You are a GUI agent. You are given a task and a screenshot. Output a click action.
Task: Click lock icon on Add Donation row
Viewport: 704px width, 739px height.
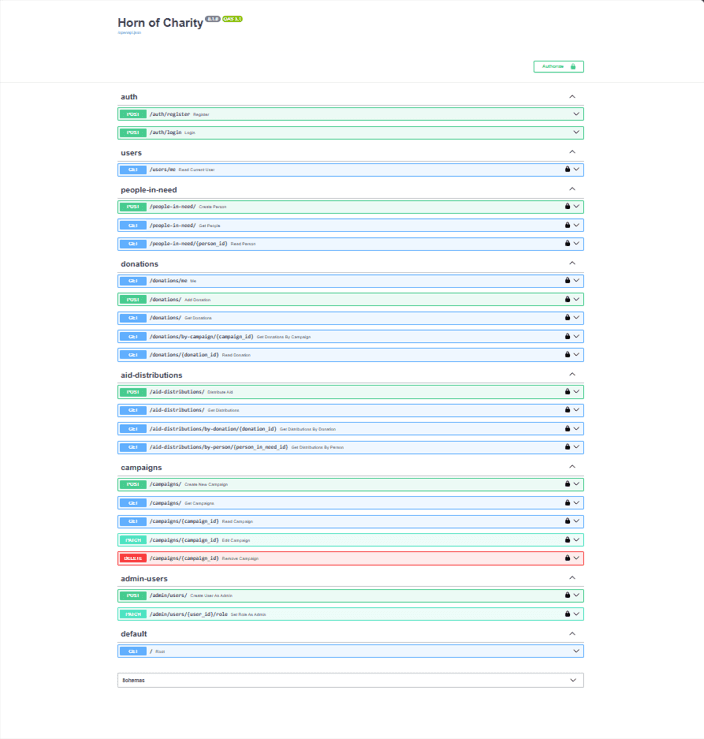[567, 299]
